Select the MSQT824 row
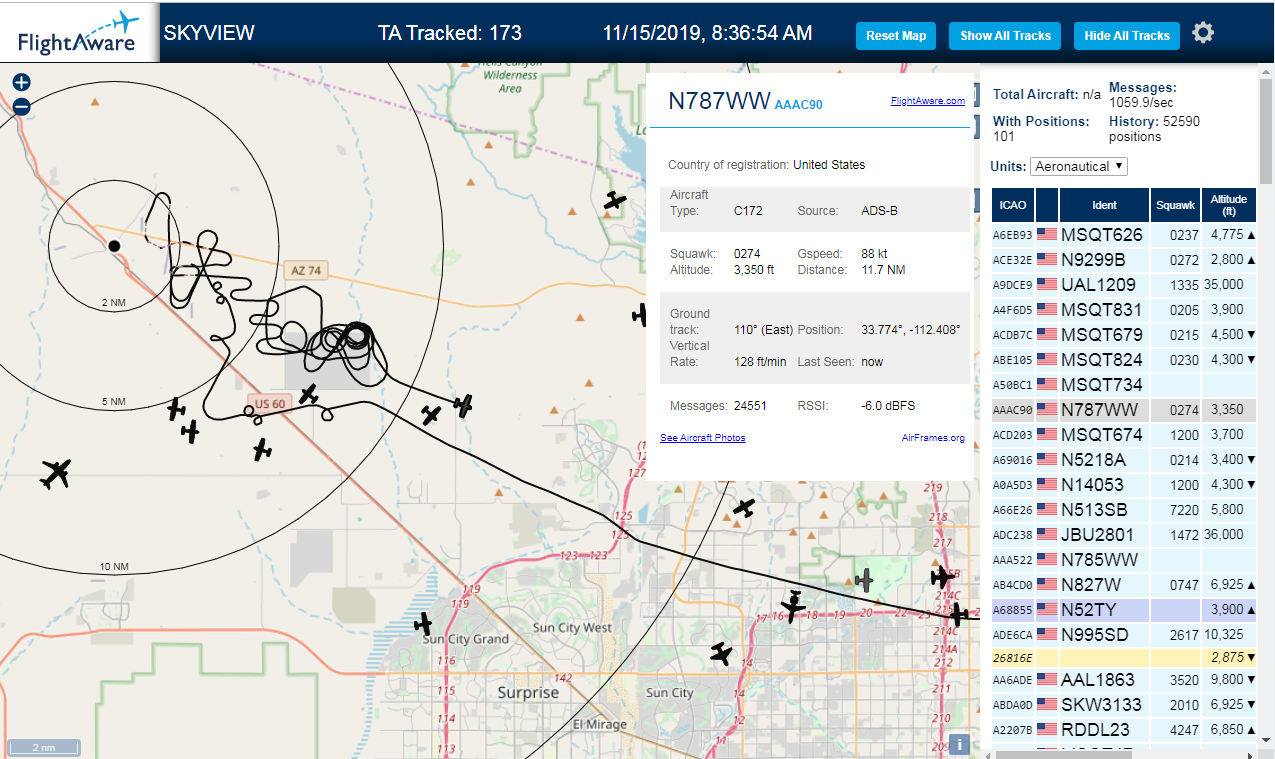The image size is (1275, 759). point(1124,360)
